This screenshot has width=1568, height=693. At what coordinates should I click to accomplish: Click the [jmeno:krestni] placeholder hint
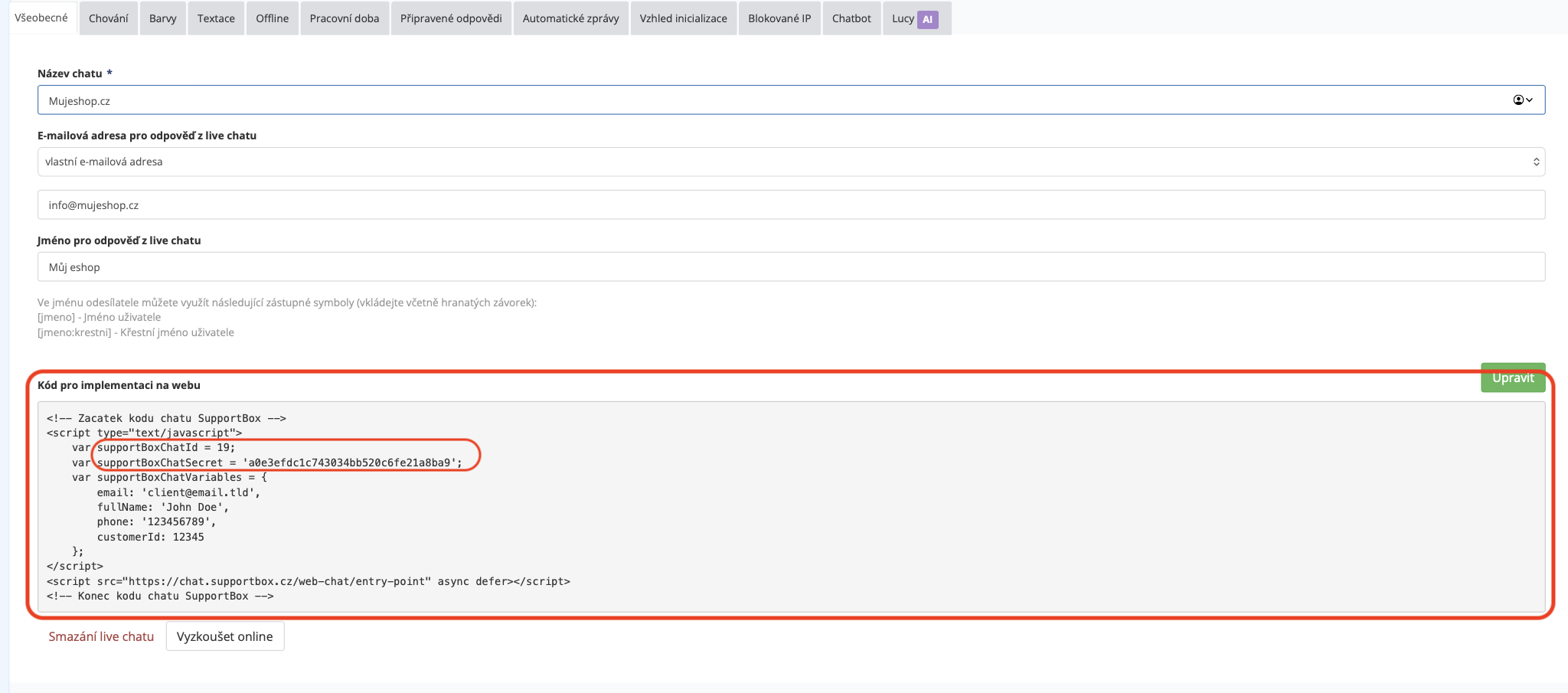[x=136, y=332]
